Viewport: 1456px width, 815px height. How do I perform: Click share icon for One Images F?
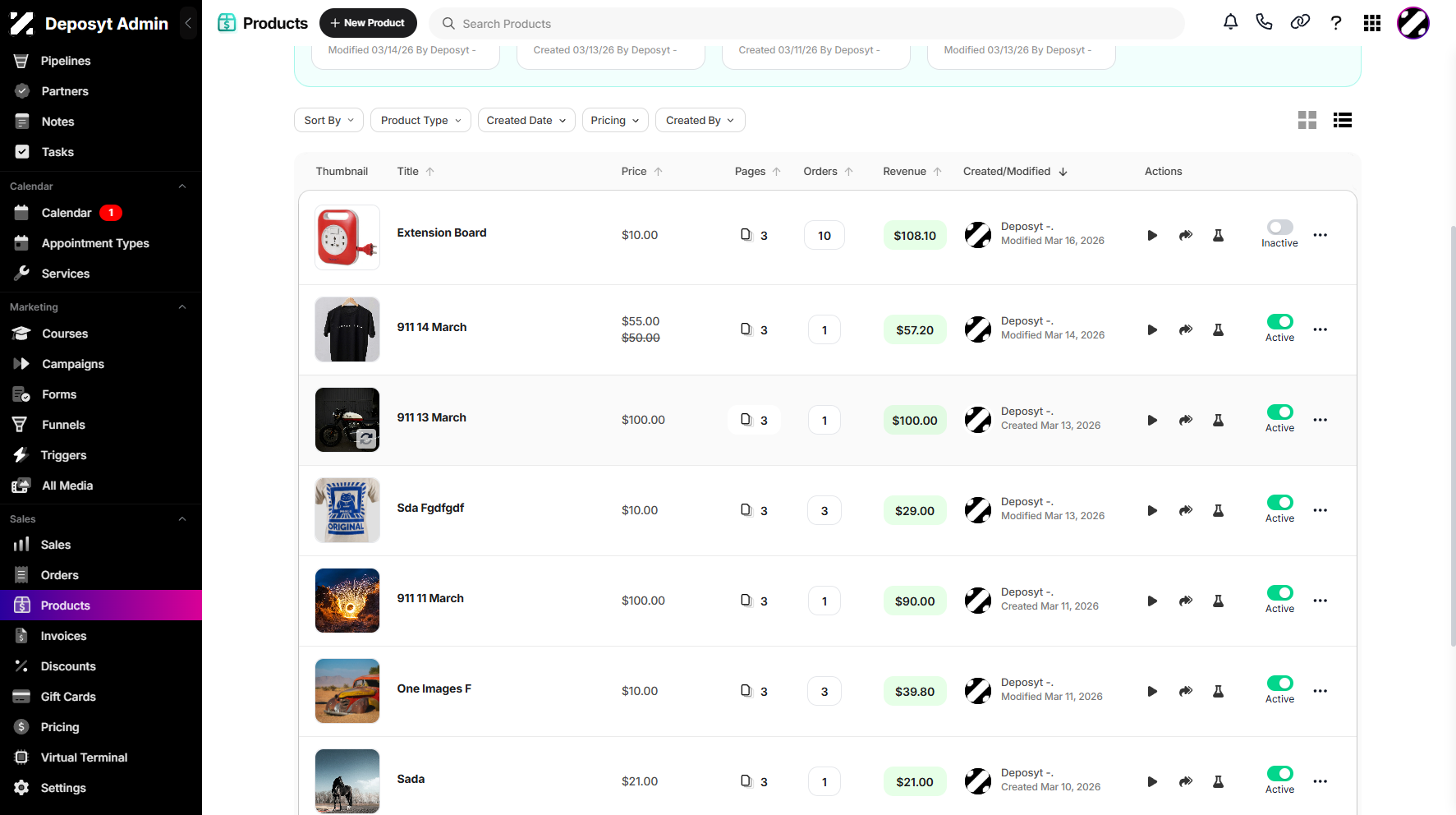[1186, 691]
